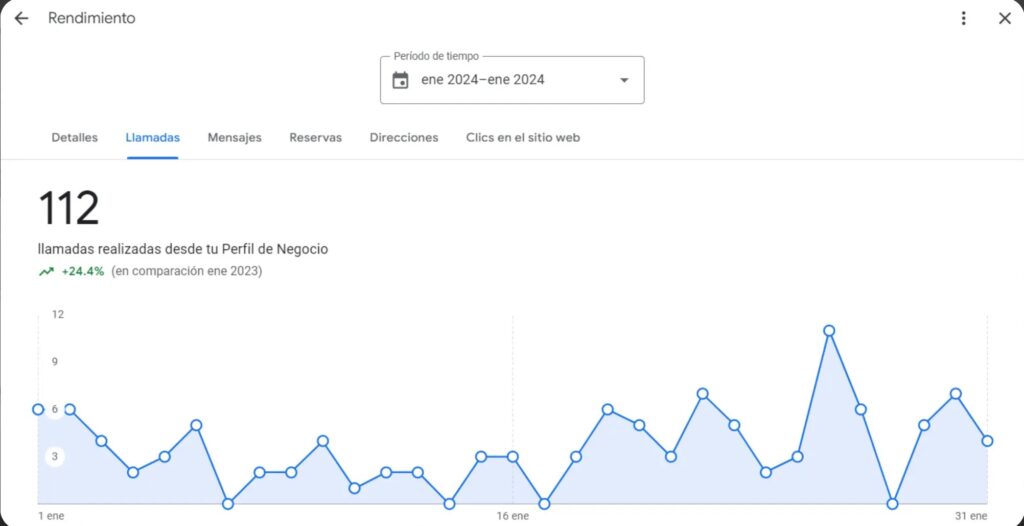
Task: Click '(en comparación ene 2023)' text
Action: pyautogui.click(x=187, y=272)
